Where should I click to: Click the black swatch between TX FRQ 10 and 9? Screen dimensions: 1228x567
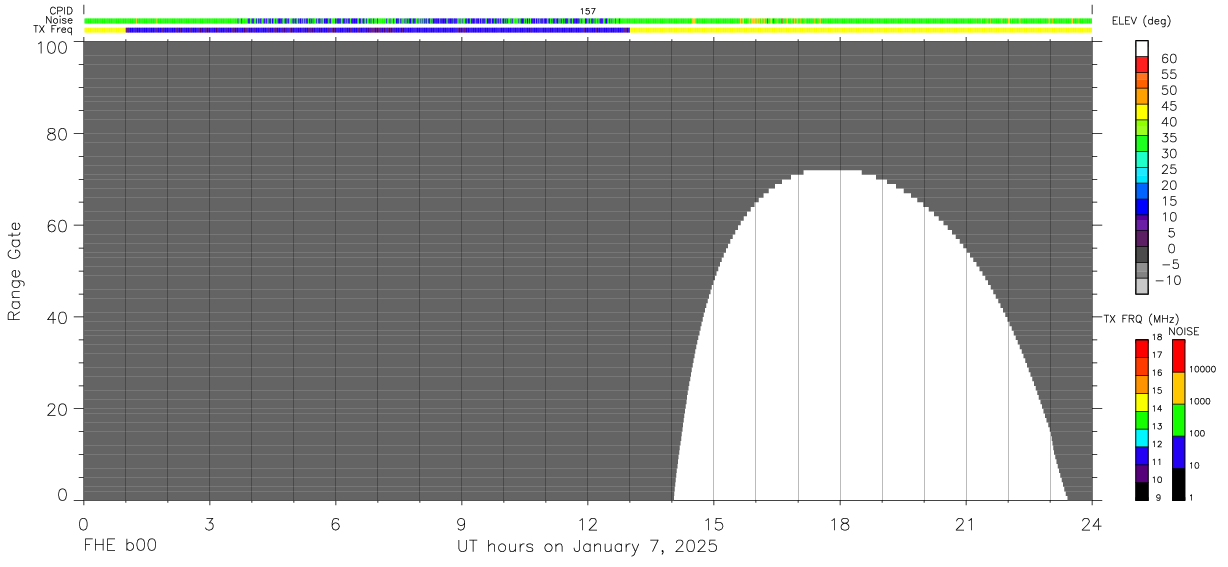point(1141,491)
